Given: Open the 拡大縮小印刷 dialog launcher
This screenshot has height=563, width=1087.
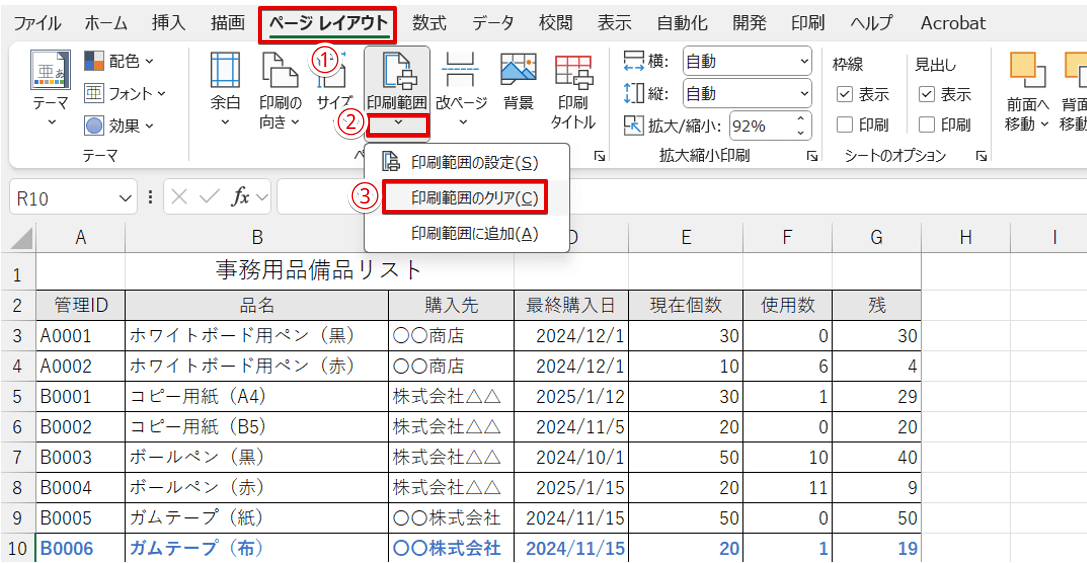Looking at the screenshot, I should pyautogui.click(x=812, y=157).
